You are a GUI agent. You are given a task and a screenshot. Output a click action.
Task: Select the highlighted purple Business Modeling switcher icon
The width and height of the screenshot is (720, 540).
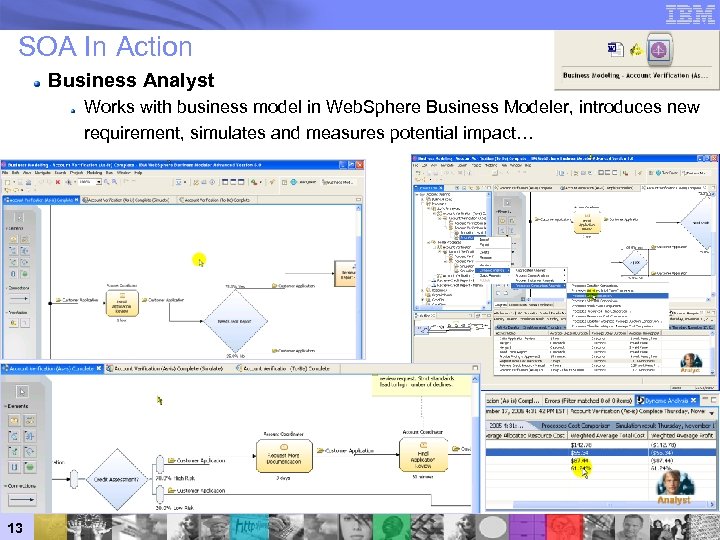click(x=659, y=50)
